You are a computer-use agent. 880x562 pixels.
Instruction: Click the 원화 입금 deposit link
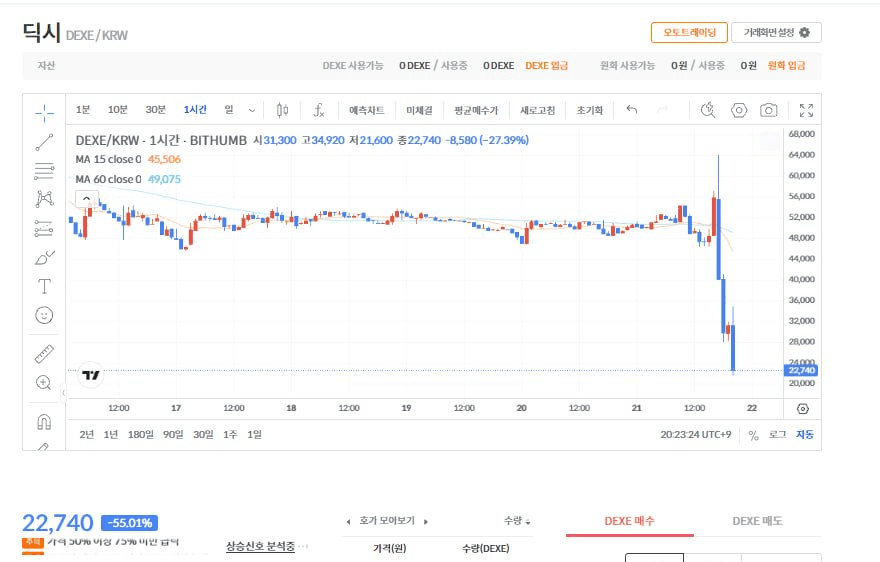tap(786, 66)
